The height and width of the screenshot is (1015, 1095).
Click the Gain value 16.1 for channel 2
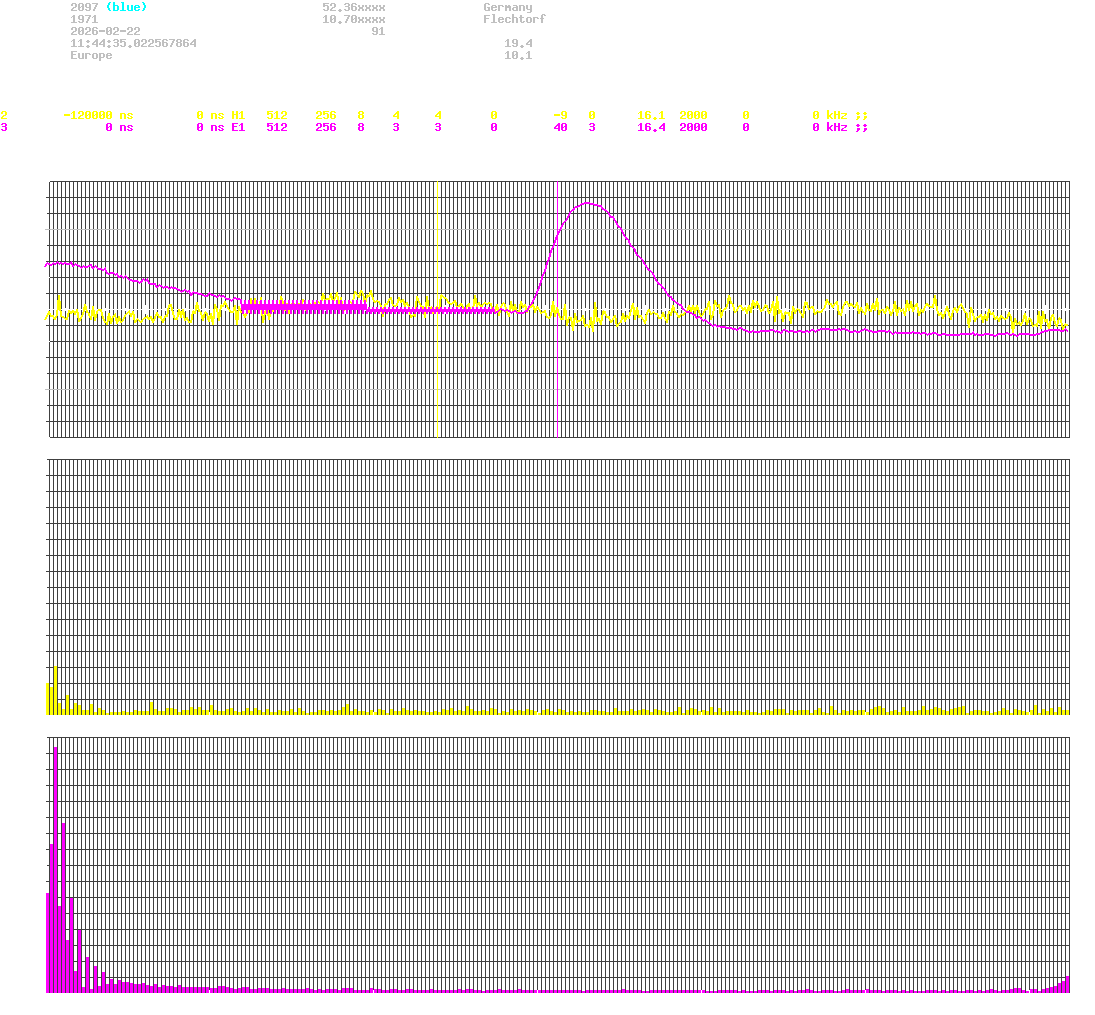[x=649, y=115]
